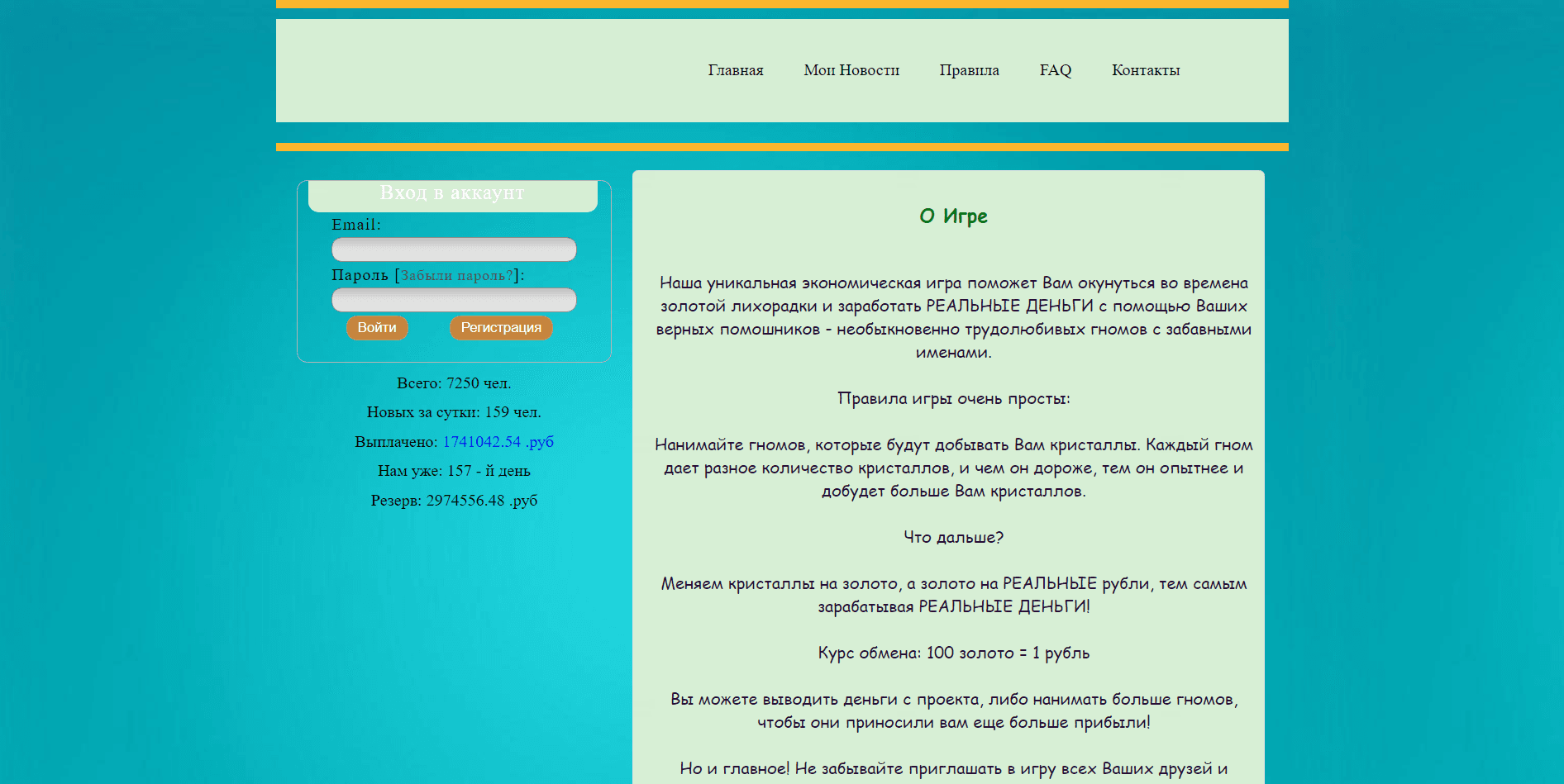This screenshot has height=784, width=1564.
Task: Click the Нам уже 157-й день text
Action: [453, 470]
